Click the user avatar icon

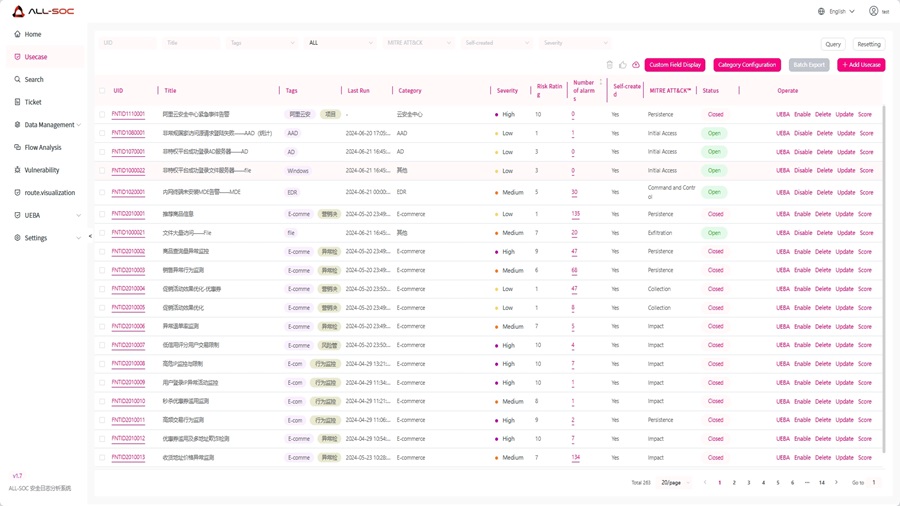click(x=873, y=11)
